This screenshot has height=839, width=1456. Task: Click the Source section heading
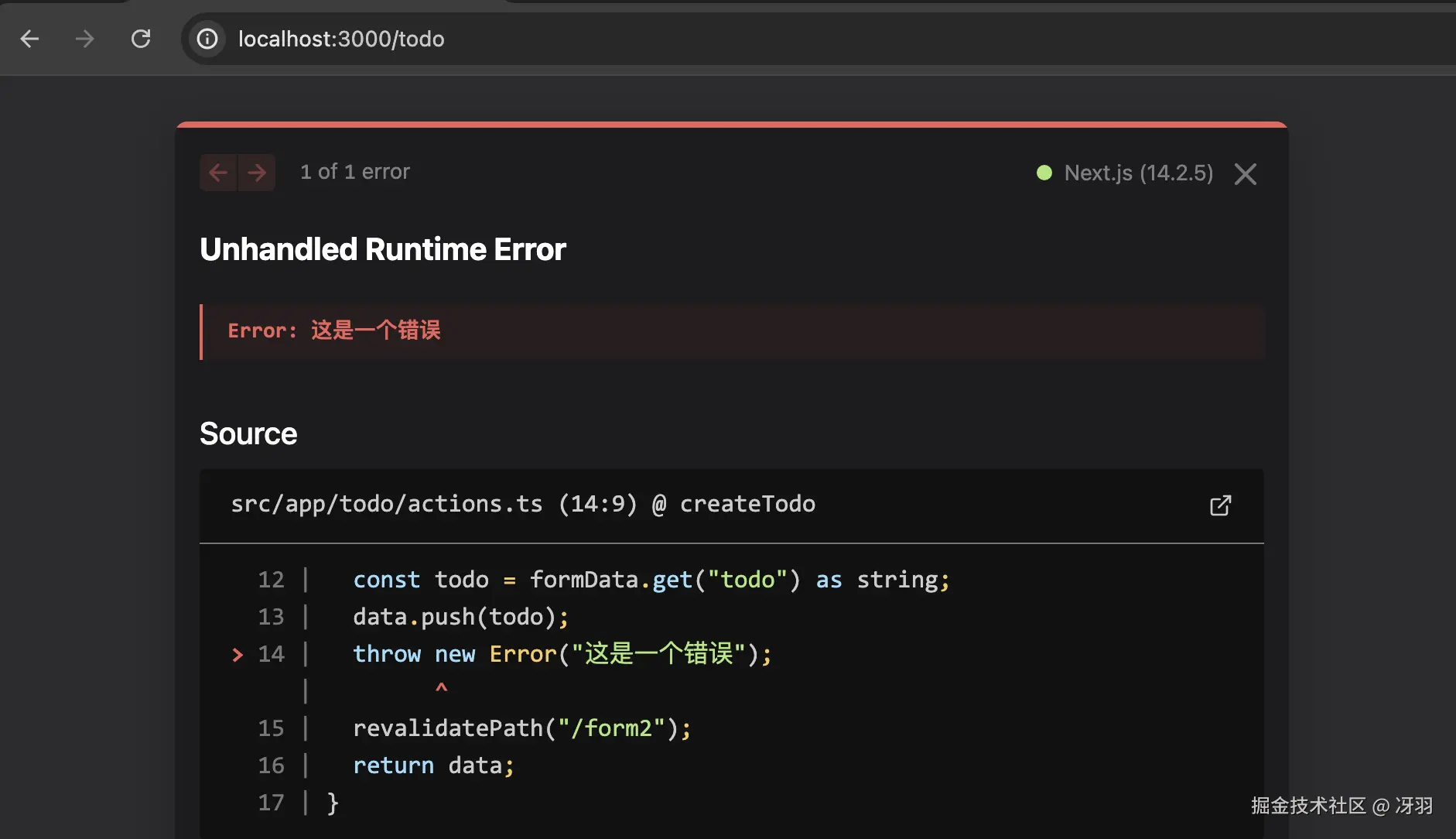[248, 433]
